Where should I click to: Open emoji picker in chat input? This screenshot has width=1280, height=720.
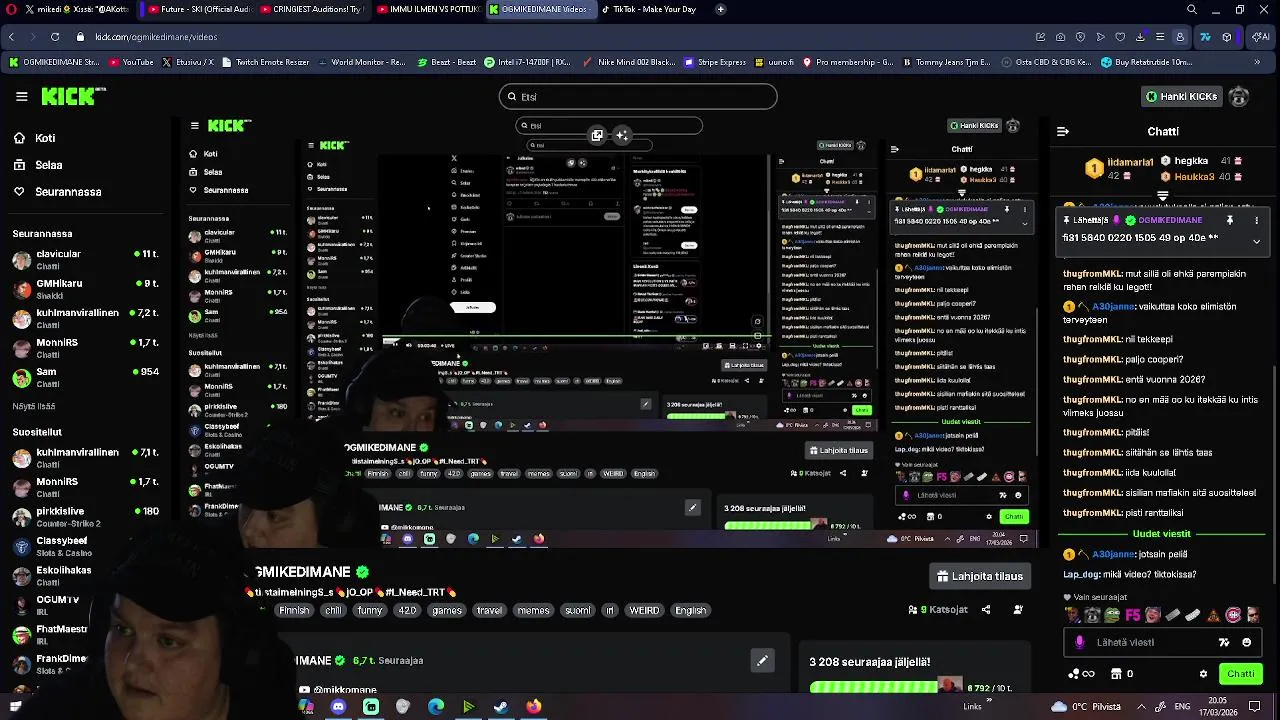click(1246, 642)
